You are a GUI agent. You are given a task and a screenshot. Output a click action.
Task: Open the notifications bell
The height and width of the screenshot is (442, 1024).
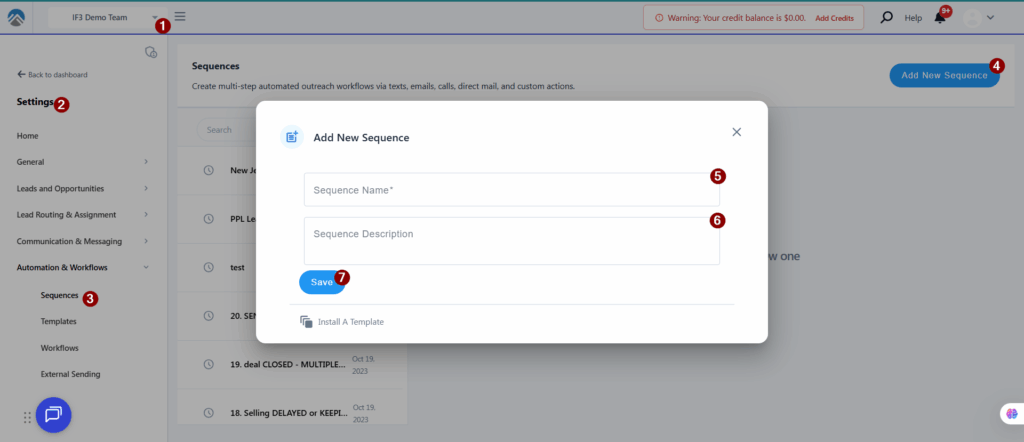pos(940,17)
